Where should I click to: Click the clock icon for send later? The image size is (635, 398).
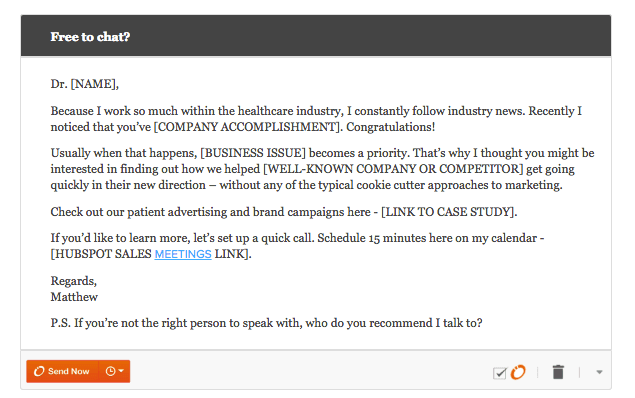point(110,371)
